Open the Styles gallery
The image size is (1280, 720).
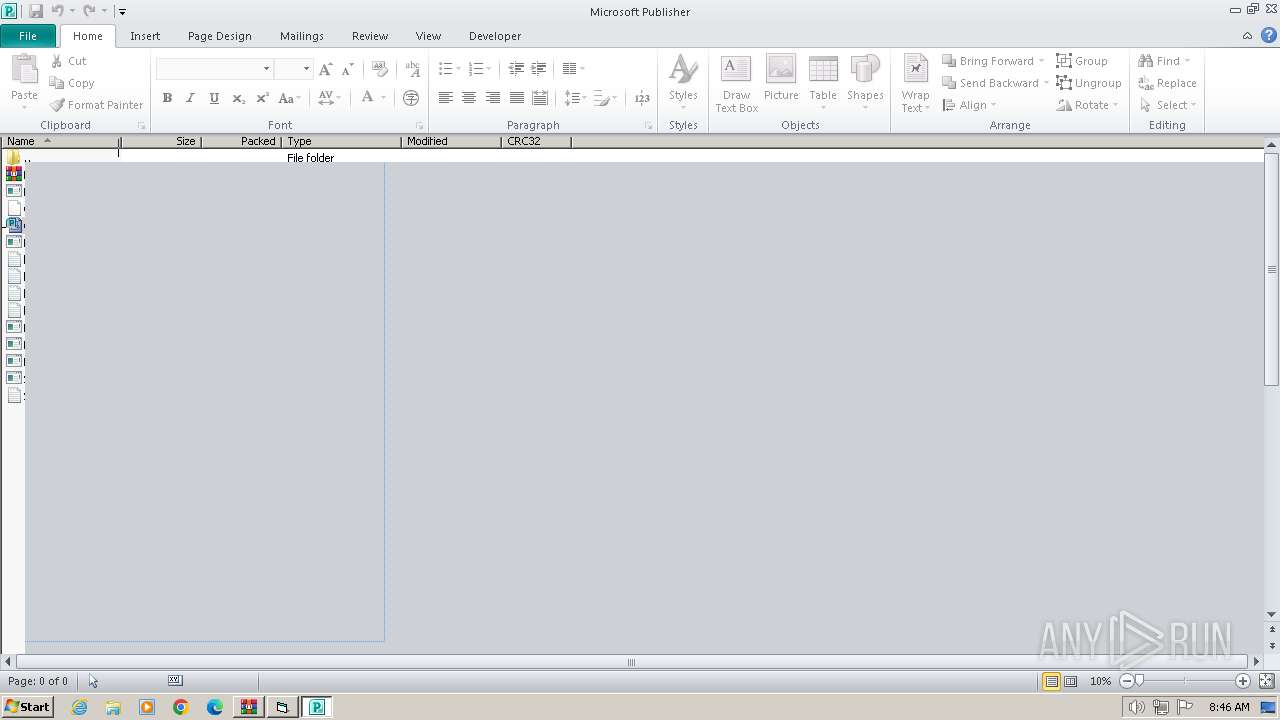tap(683, 84)
